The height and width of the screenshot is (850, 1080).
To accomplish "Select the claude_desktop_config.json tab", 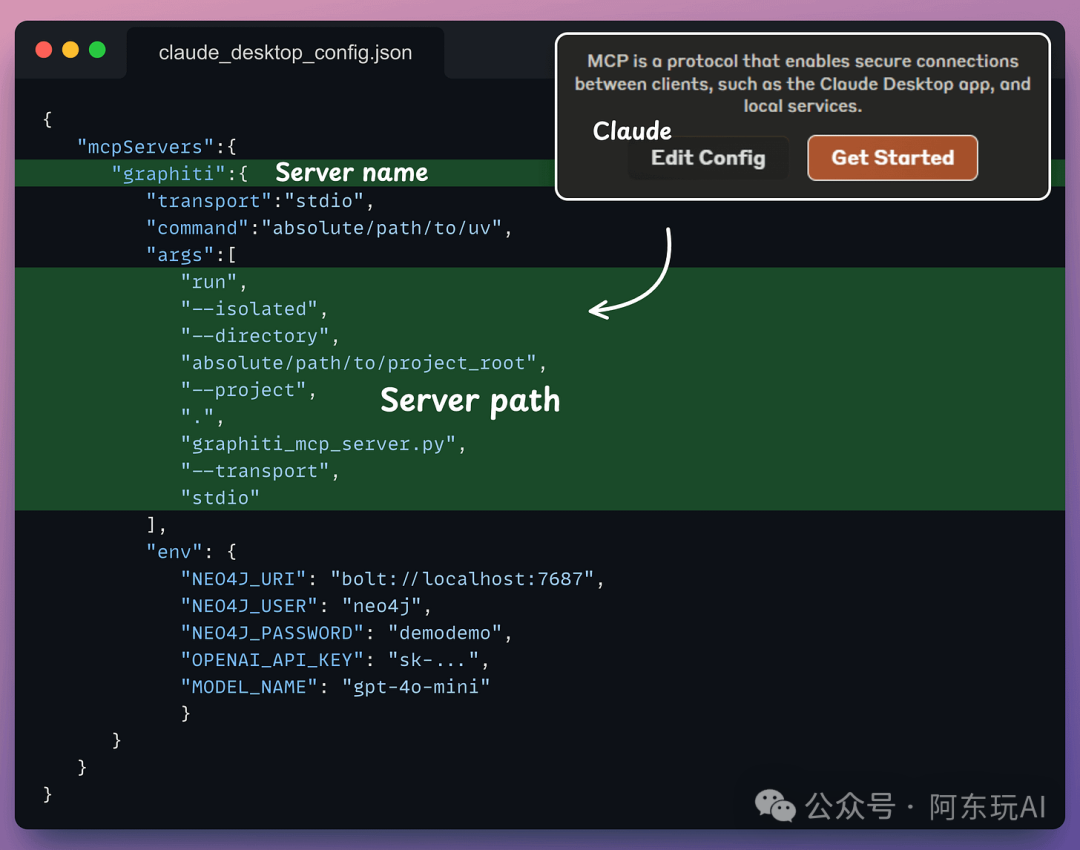I will [285, 52].
